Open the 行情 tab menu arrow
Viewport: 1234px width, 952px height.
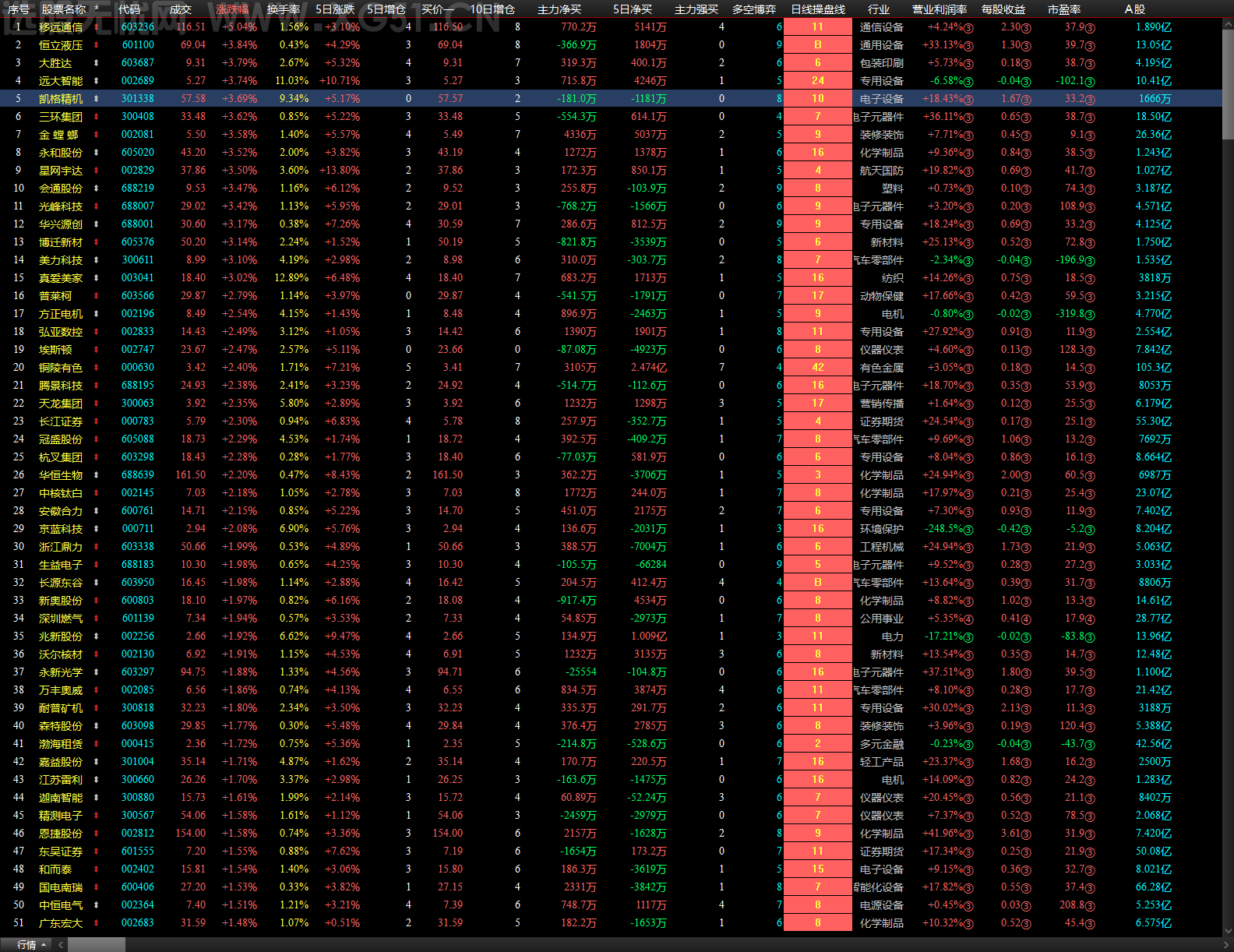(44, 945)
